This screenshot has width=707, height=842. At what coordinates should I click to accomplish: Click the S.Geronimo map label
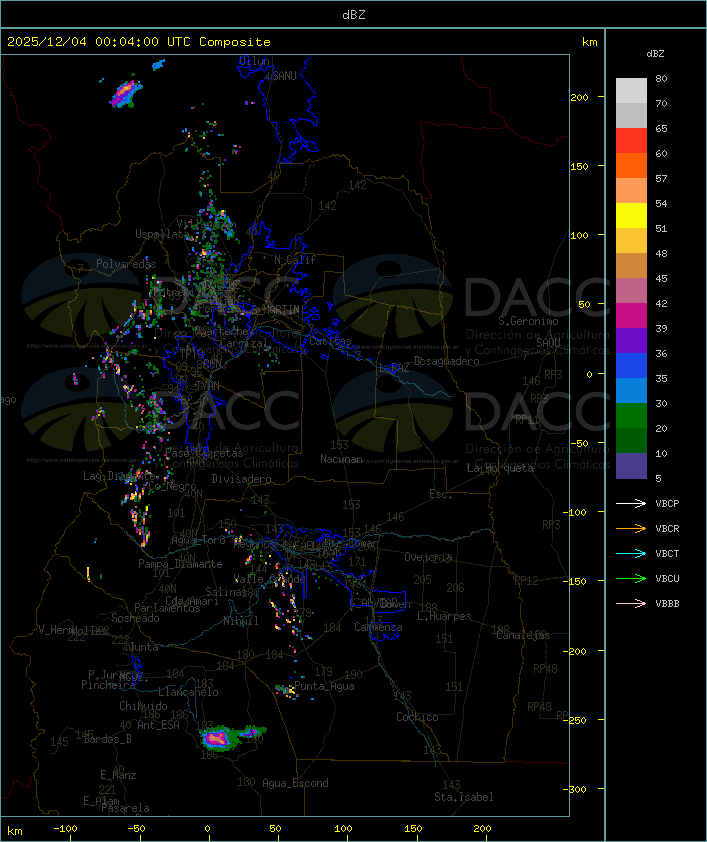coord(528,321)
